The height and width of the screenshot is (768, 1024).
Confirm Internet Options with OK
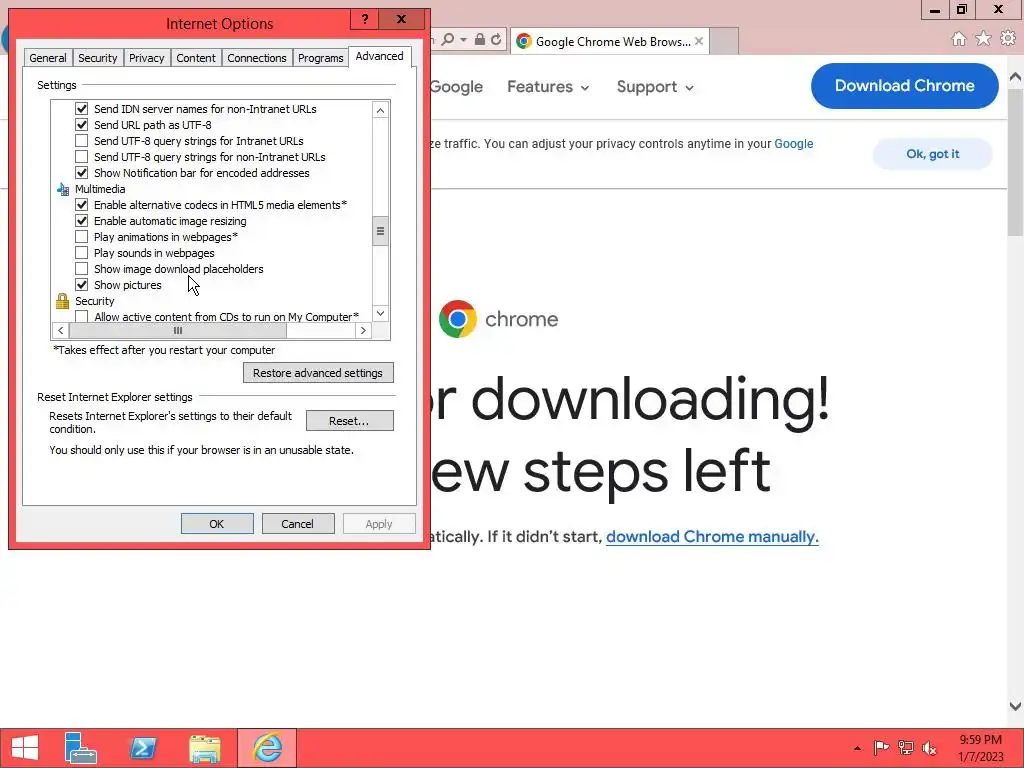click(x=217, y=524)
